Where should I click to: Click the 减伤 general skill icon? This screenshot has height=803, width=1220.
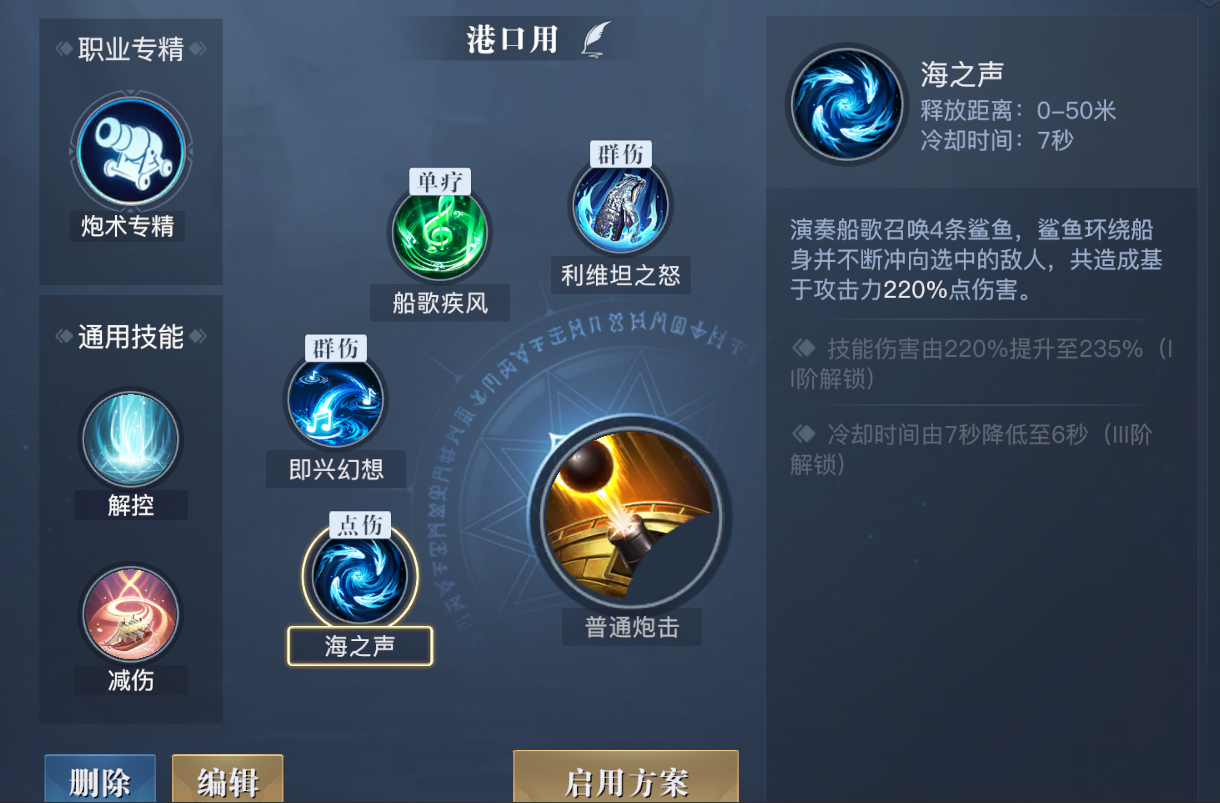[x=130, y=615]
